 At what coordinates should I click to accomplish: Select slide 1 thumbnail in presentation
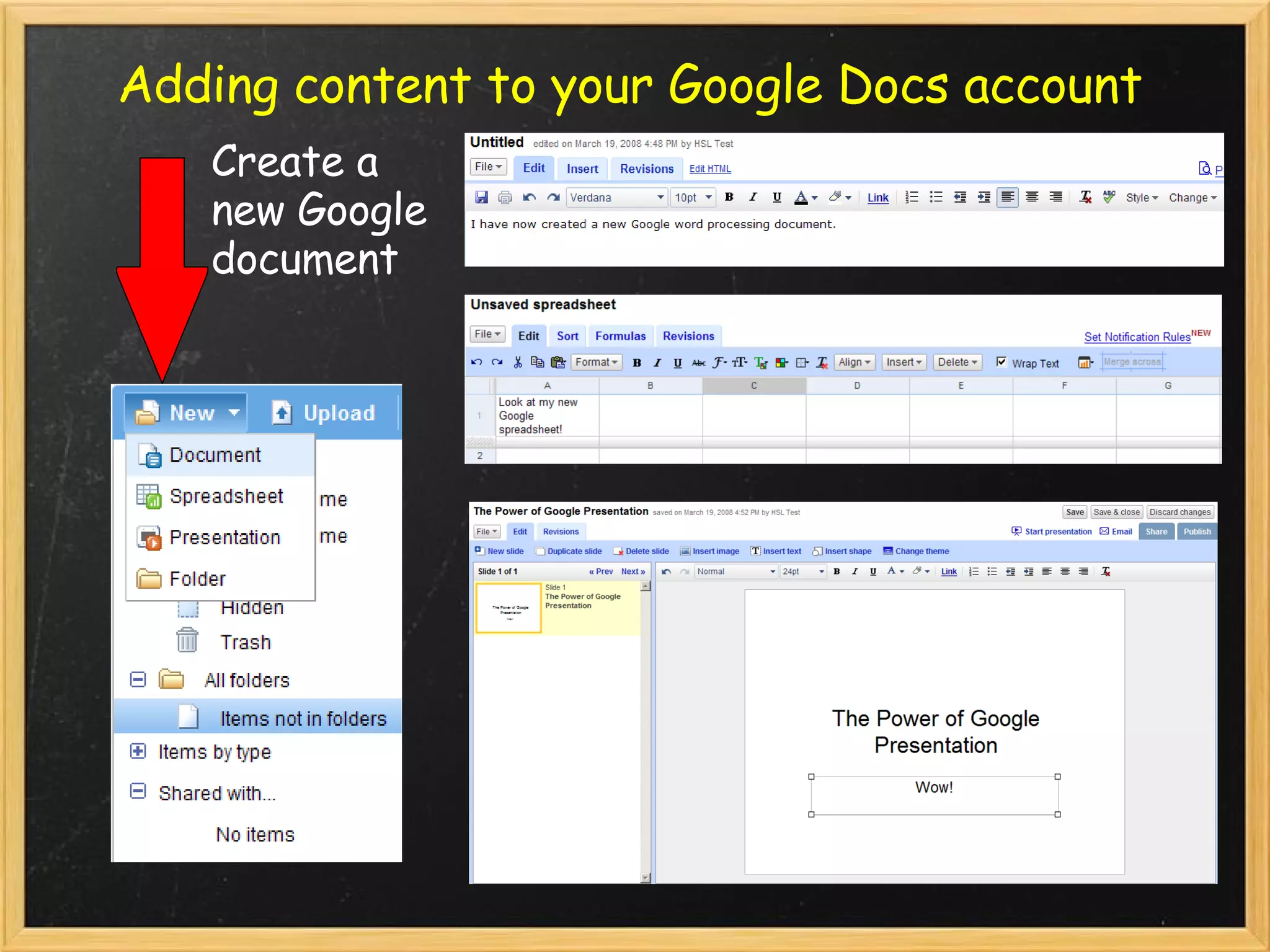pyautogui.click(x=508, y=608)
